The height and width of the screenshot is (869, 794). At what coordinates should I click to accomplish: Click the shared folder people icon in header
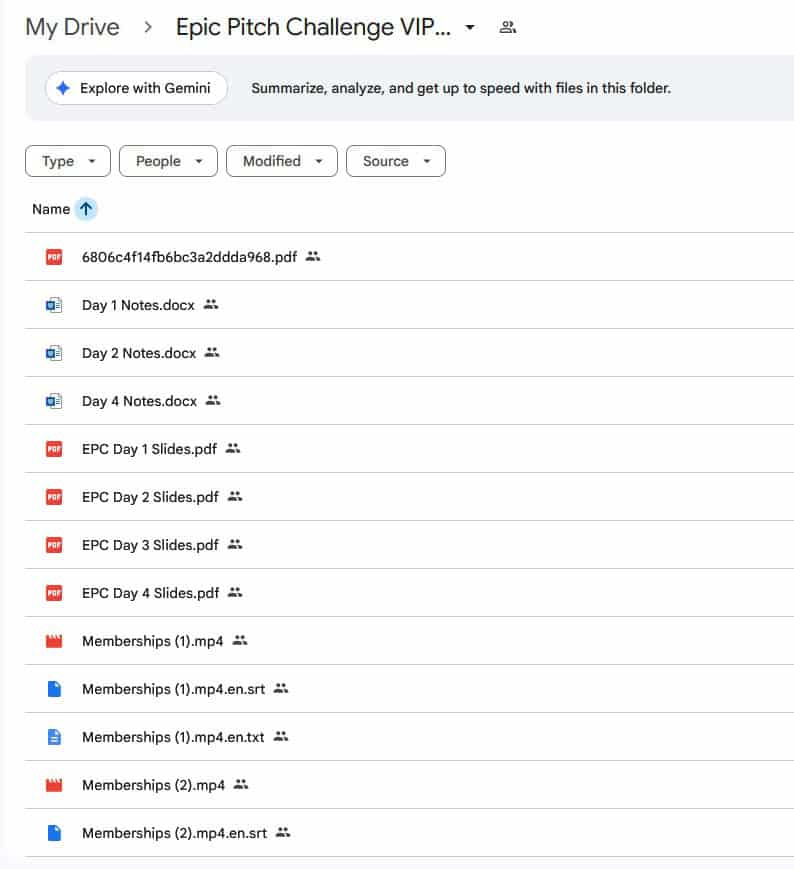[508, 27]
